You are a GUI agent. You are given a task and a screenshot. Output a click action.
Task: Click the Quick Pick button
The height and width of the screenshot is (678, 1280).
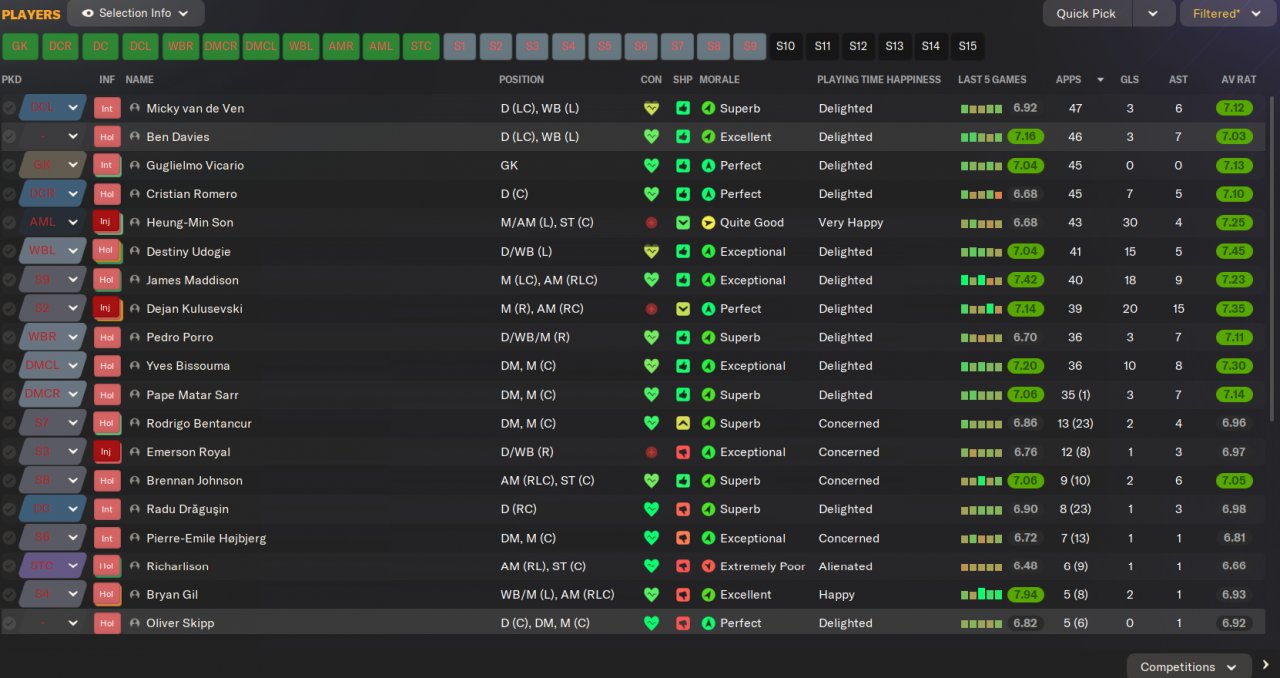pos(1087,13)
